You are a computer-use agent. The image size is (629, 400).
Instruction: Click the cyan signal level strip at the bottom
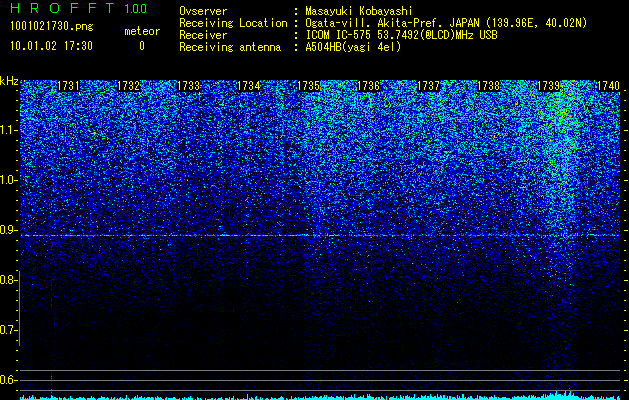click(320, 397)
